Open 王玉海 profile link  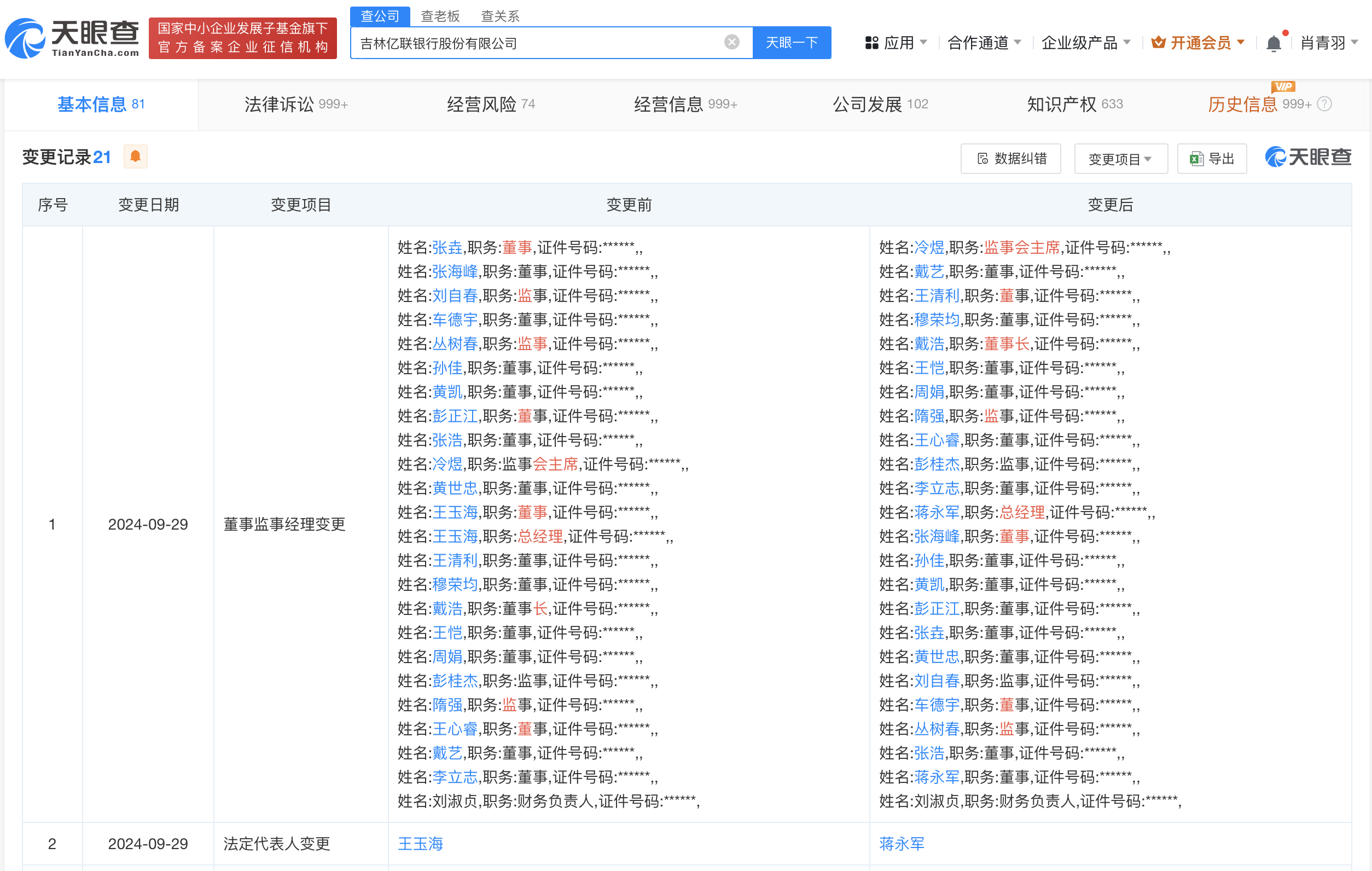420,844
